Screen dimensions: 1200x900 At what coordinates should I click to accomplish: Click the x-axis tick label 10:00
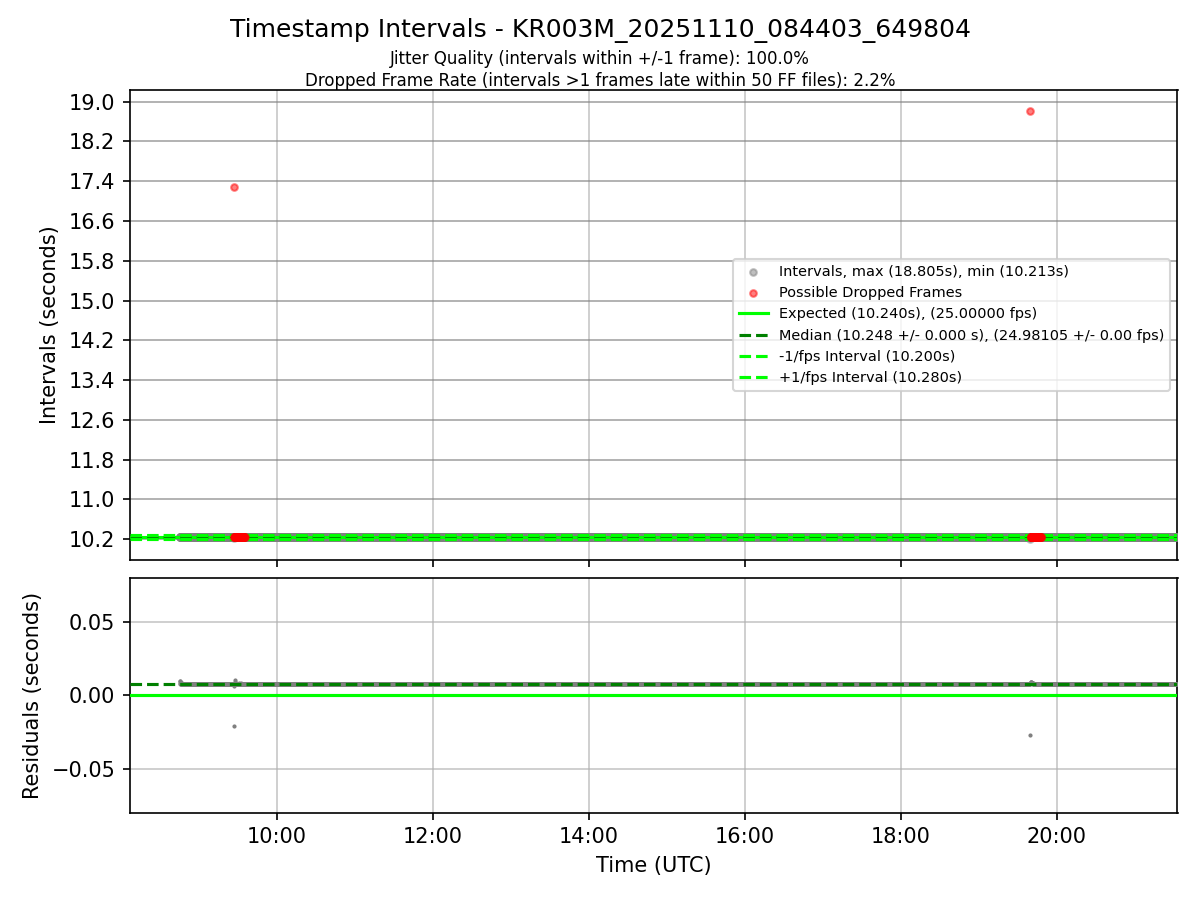tap(277, 837)
